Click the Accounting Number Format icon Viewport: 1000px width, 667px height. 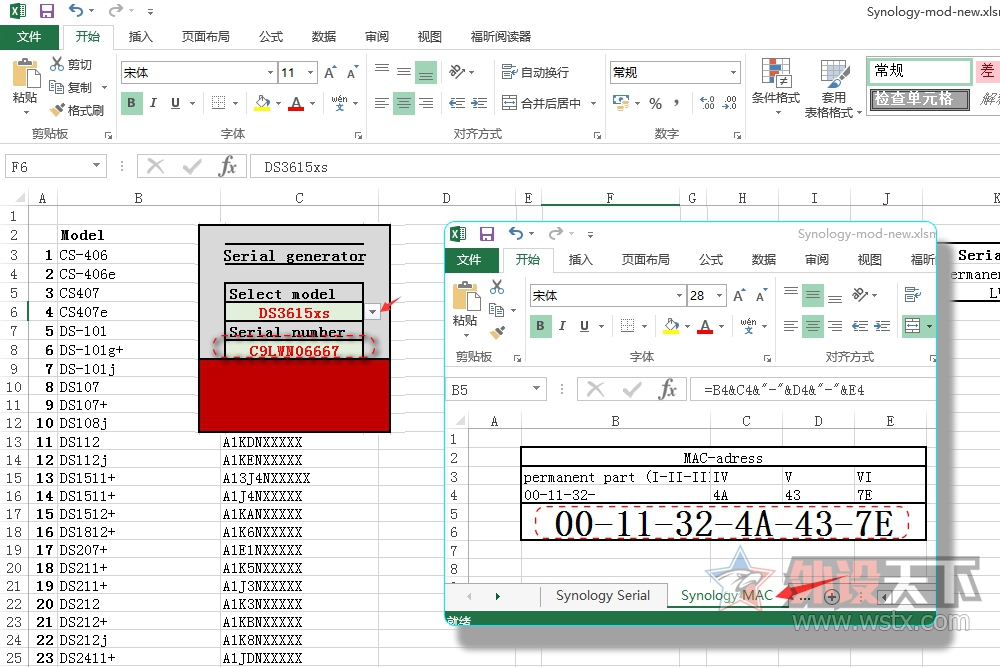coord(621,102)
